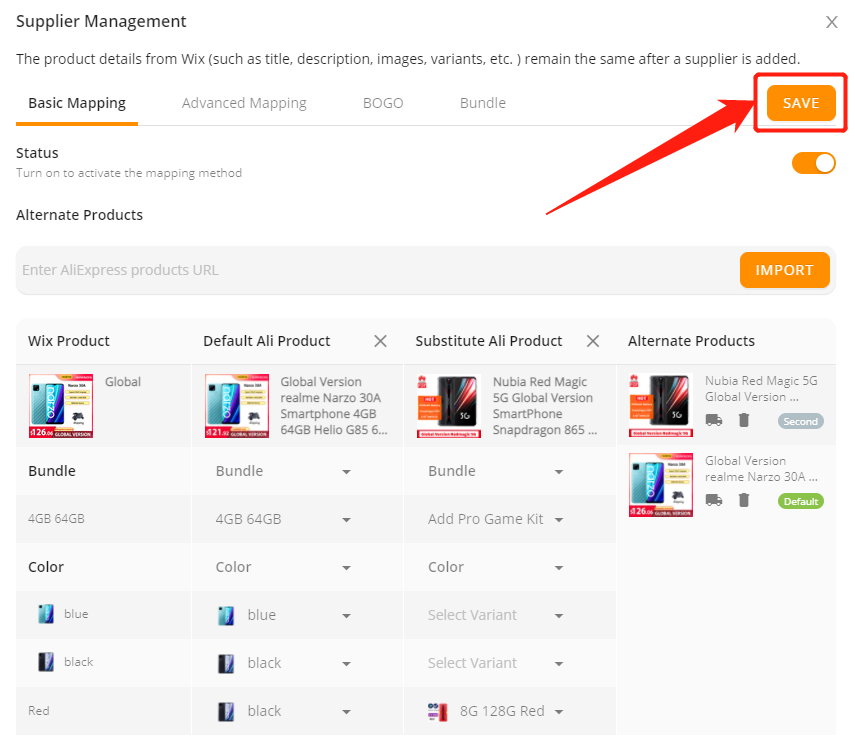
Task: Remove the Substitute Ali Product column
Action: click(593, 341)
